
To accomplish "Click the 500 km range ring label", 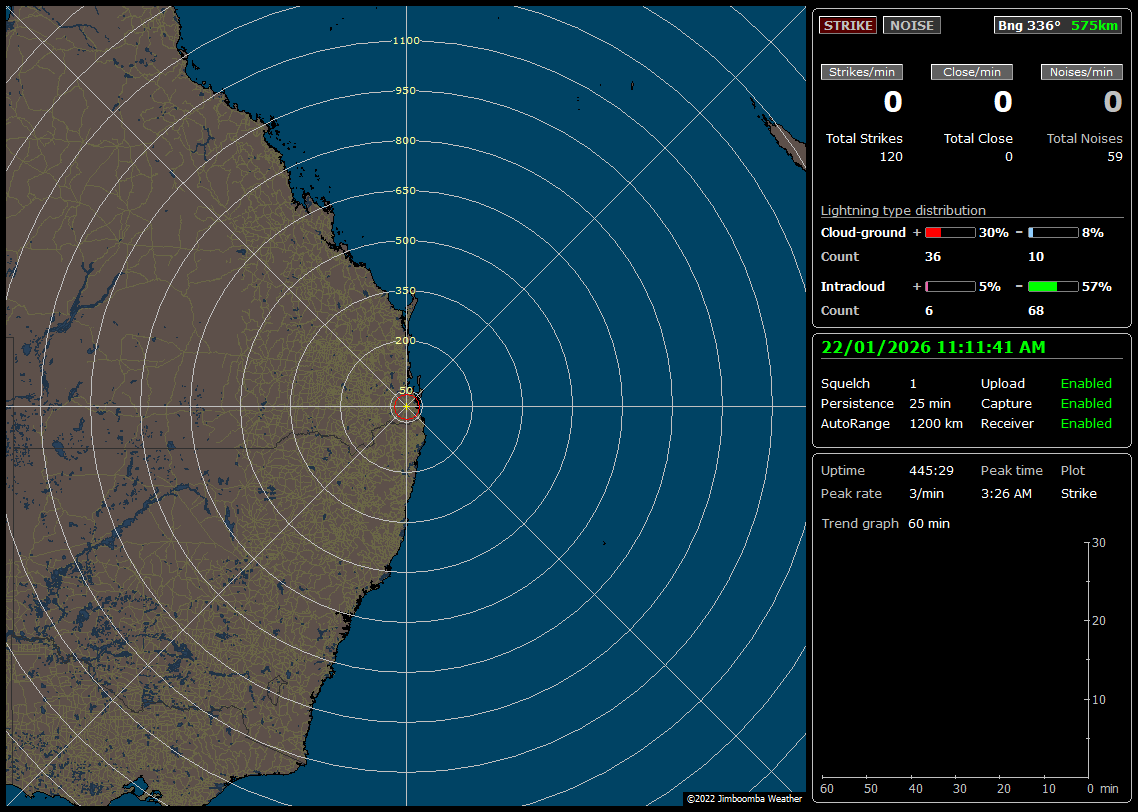I will click(406, 241).
